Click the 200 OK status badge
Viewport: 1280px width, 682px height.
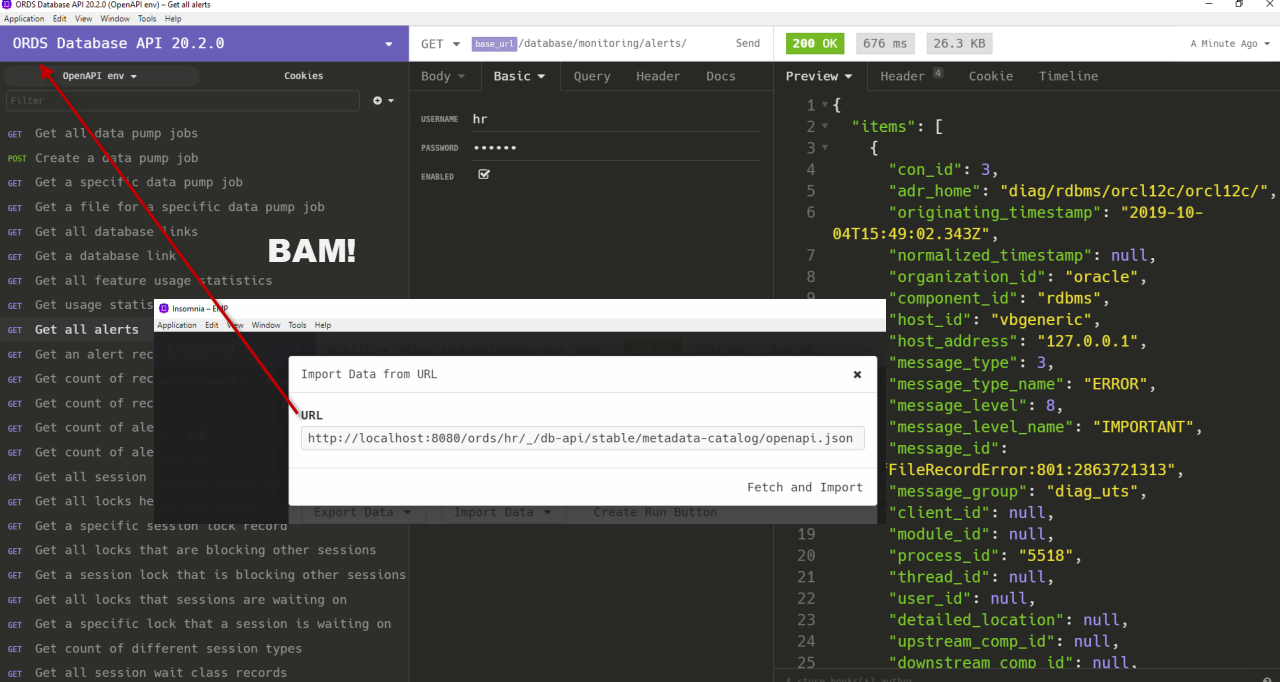pos(815,44)
